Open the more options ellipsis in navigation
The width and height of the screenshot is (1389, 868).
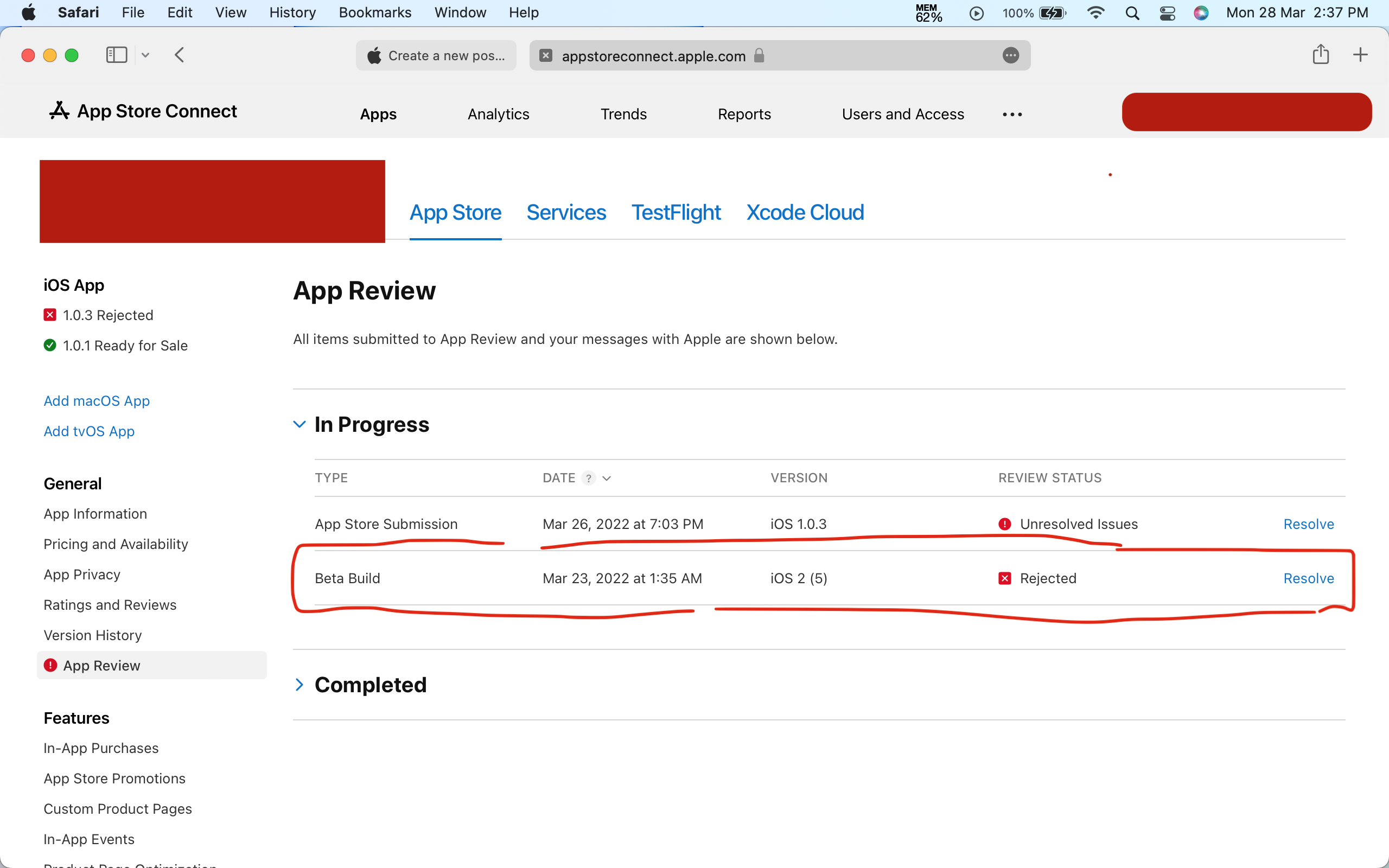pos(1012,114)
